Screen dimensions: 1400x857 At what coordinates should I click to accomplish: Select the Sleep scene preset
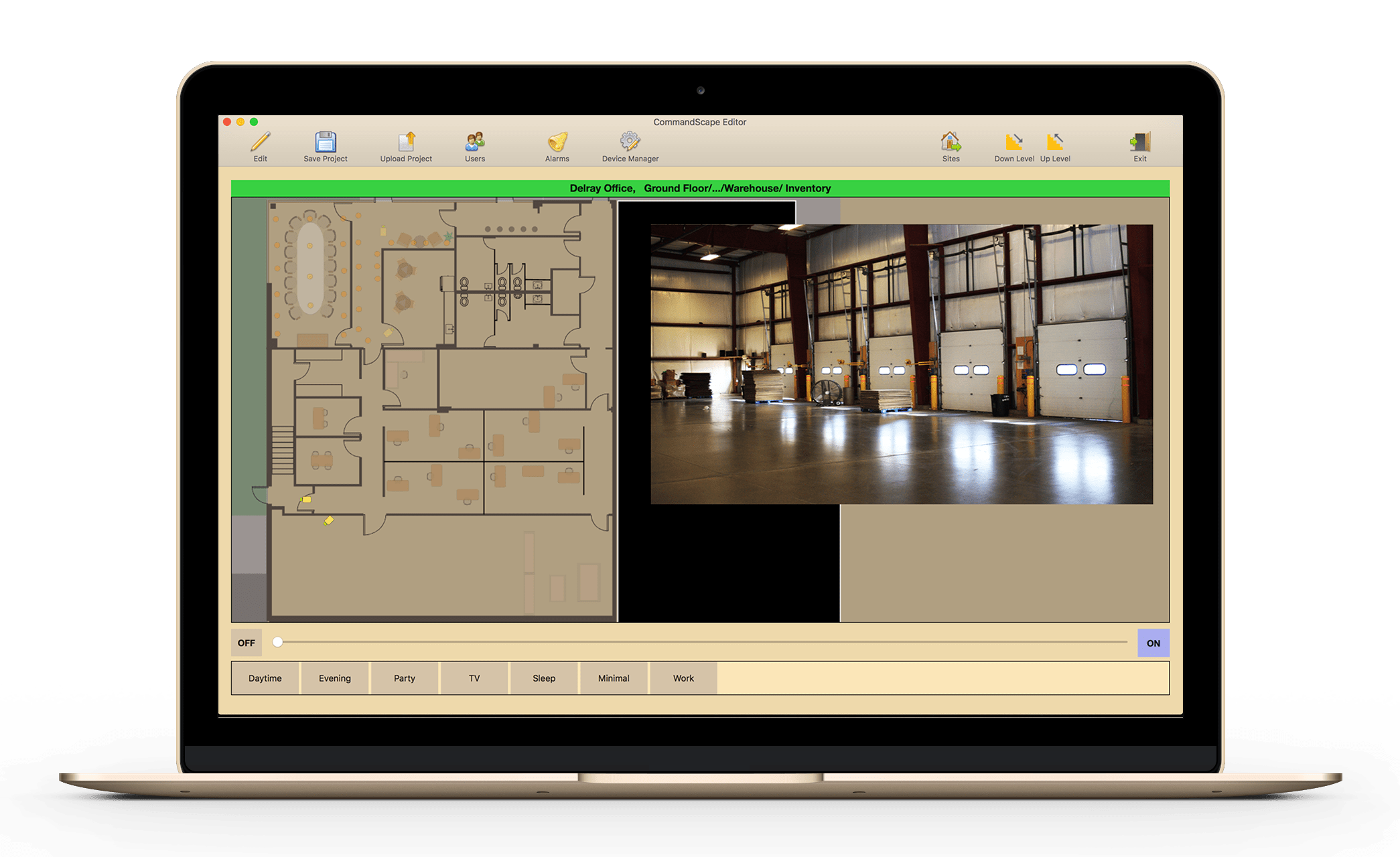click(544, 678)
